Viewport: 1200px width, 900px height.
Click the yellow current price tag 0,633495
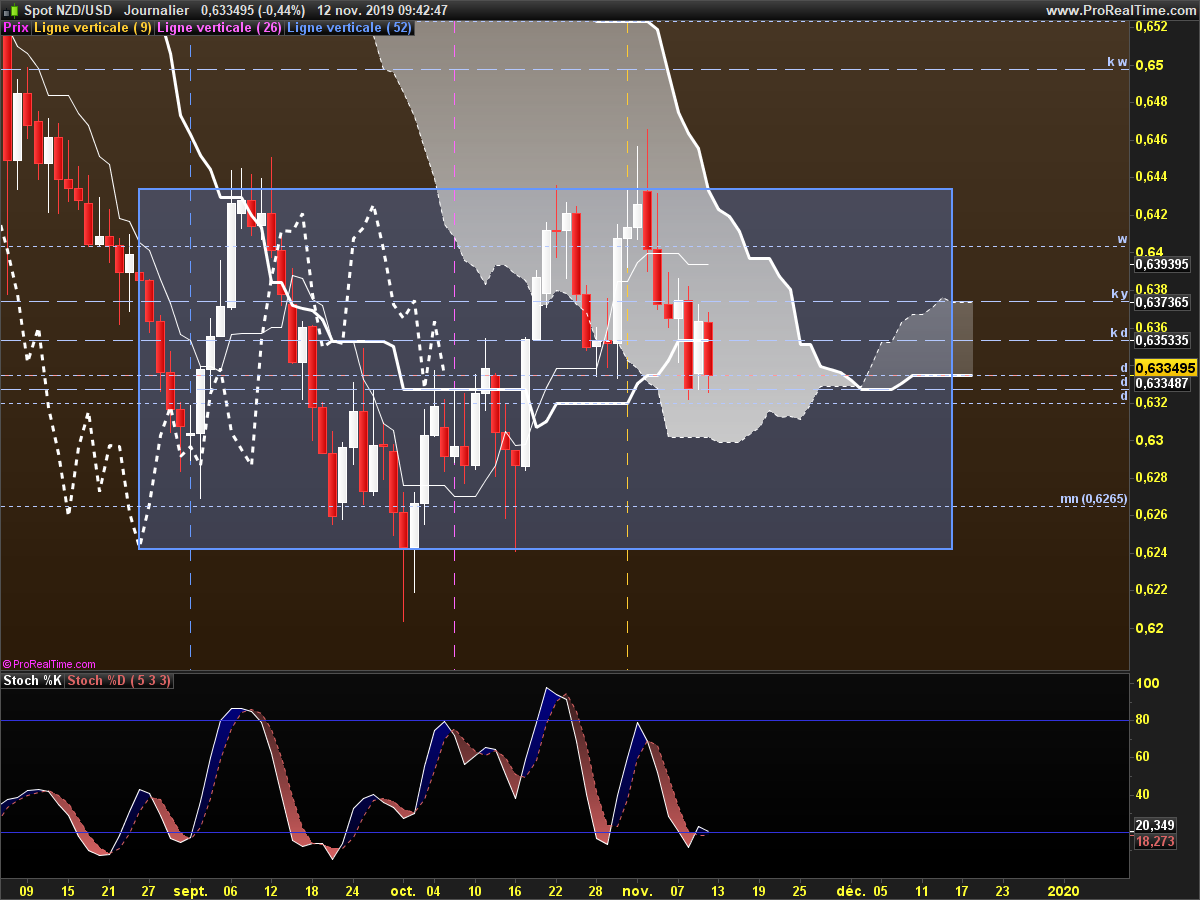[1164, 368]
